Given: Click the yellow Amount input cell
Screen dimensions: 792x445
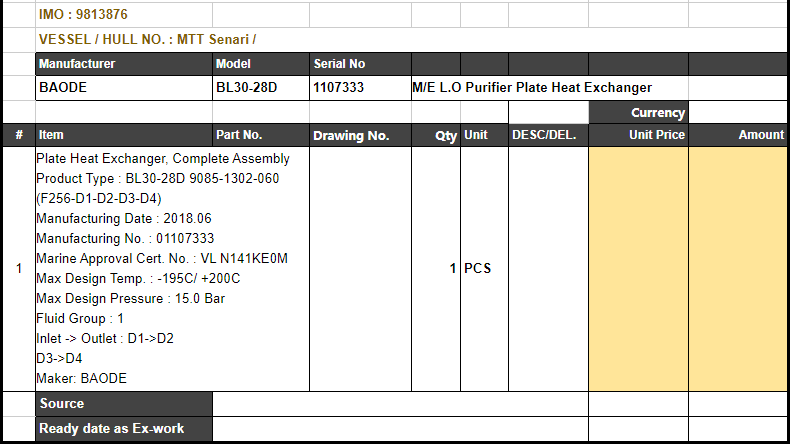Looking at the screenshot, I should pos(738,269).
